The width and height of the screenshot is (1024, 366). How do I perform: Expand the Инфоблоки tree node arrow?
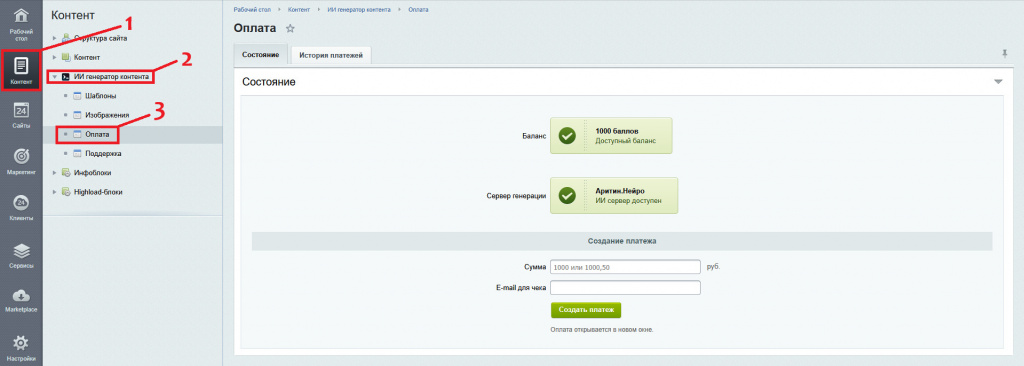click(55, 173)
